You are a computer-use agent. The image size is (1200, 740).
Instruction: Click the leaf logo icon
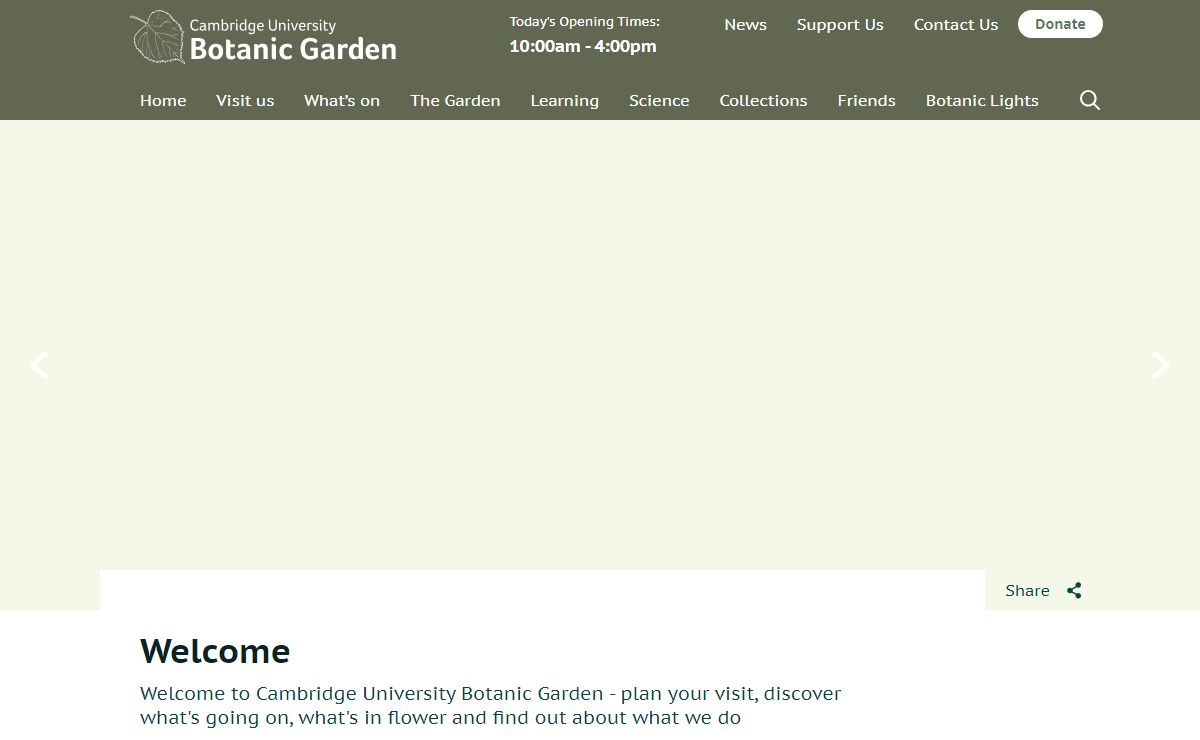(157, 37)
